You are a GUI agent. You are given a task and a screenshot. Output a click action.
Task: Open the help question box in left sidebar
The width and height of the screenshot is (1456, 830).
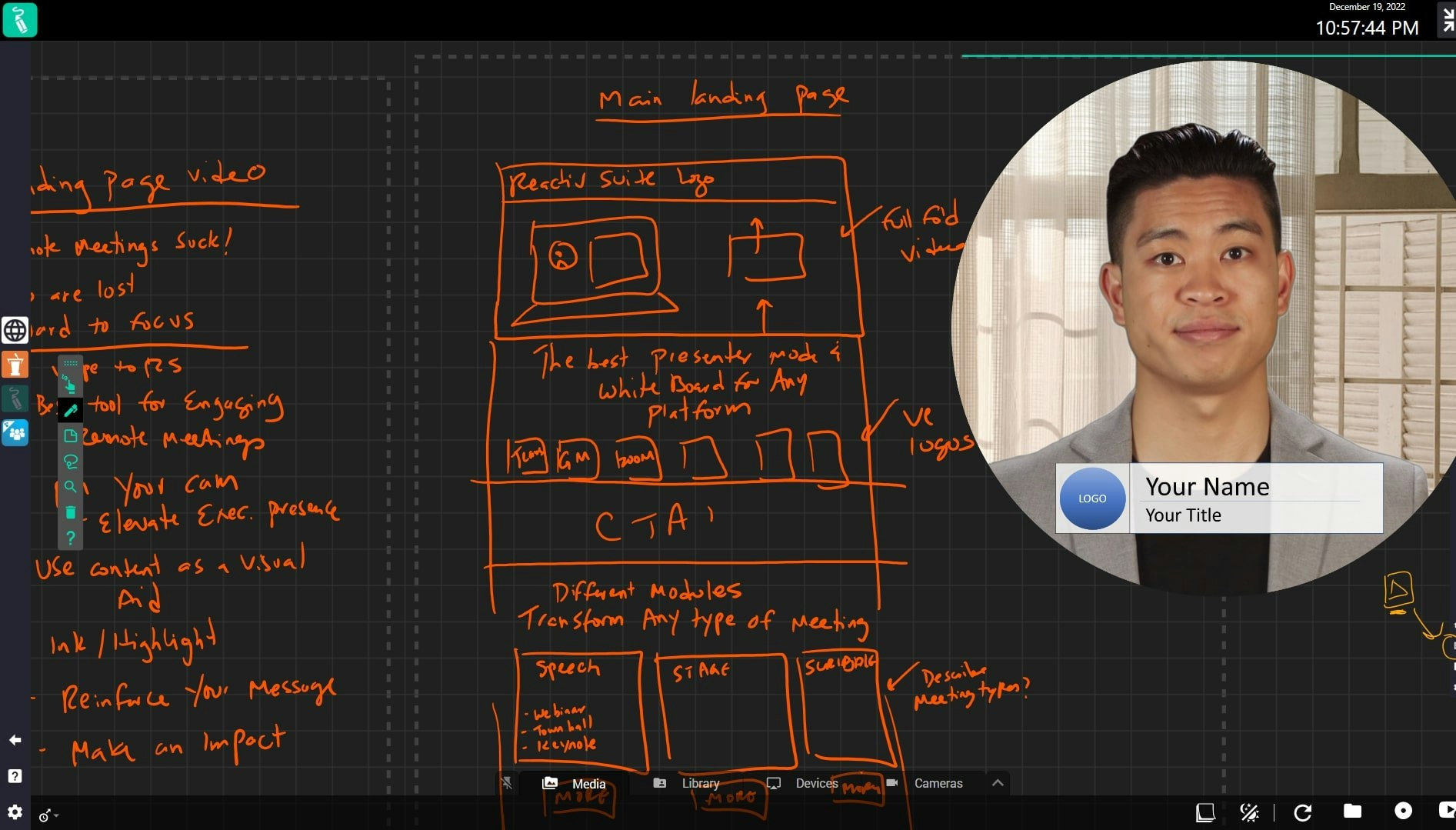point(15,776)
